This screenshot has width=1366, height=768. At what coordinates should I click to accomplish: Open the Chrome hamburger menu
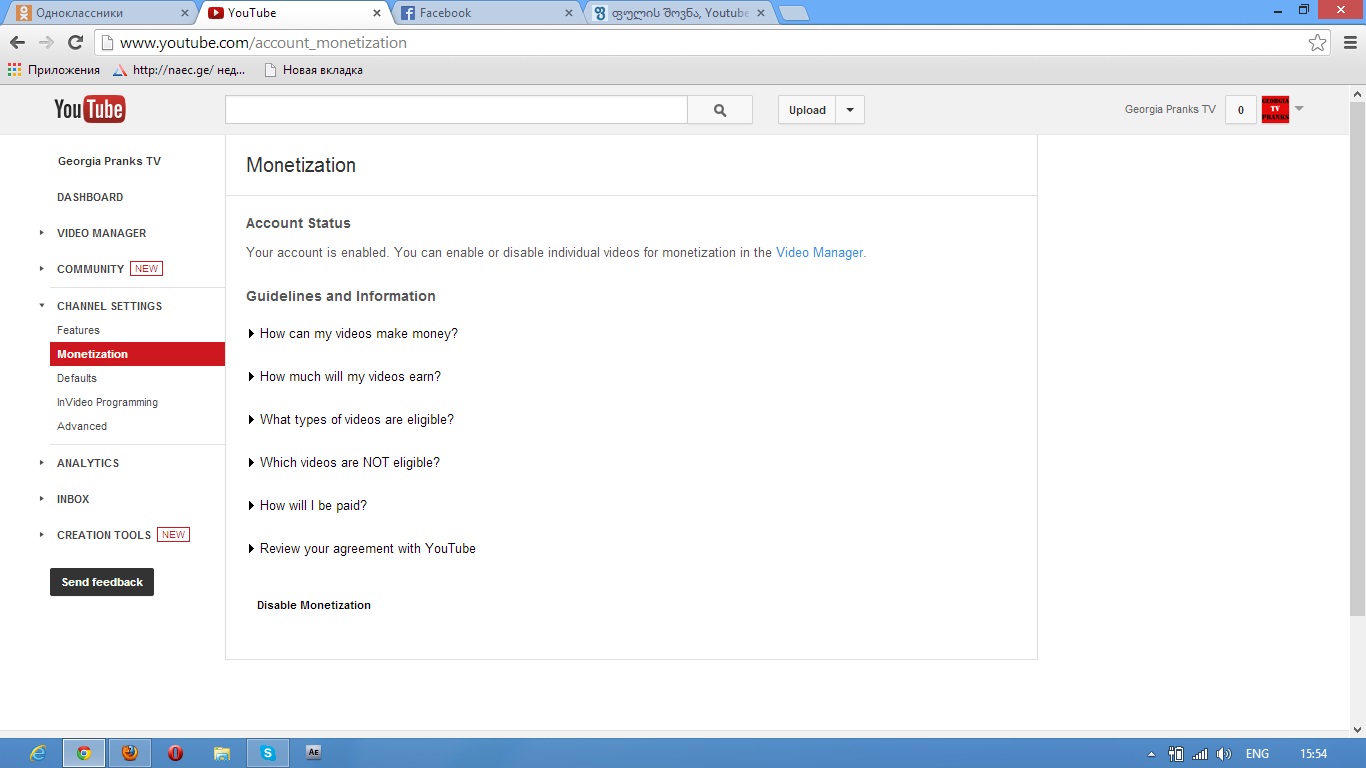[1350, 42]
